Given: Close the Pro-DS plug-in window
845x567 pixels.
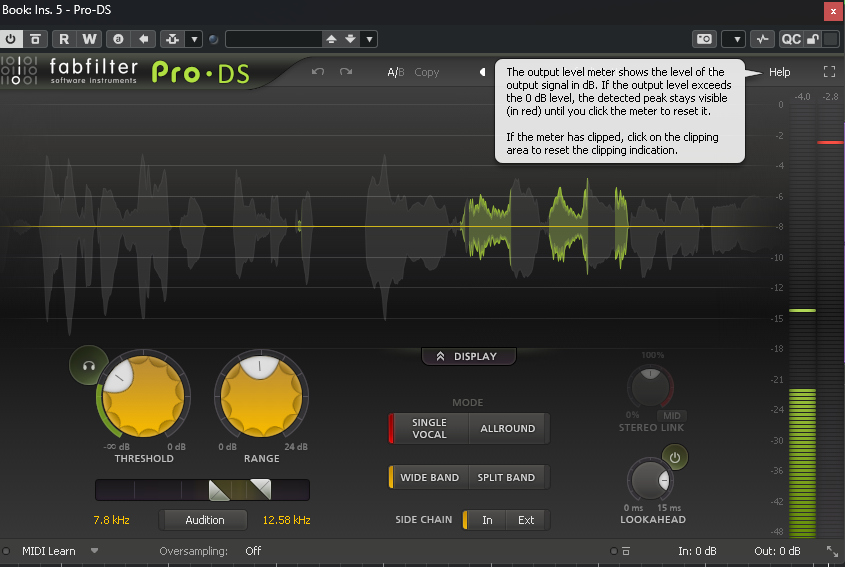Looking at the screenshot, I should 833,11.
